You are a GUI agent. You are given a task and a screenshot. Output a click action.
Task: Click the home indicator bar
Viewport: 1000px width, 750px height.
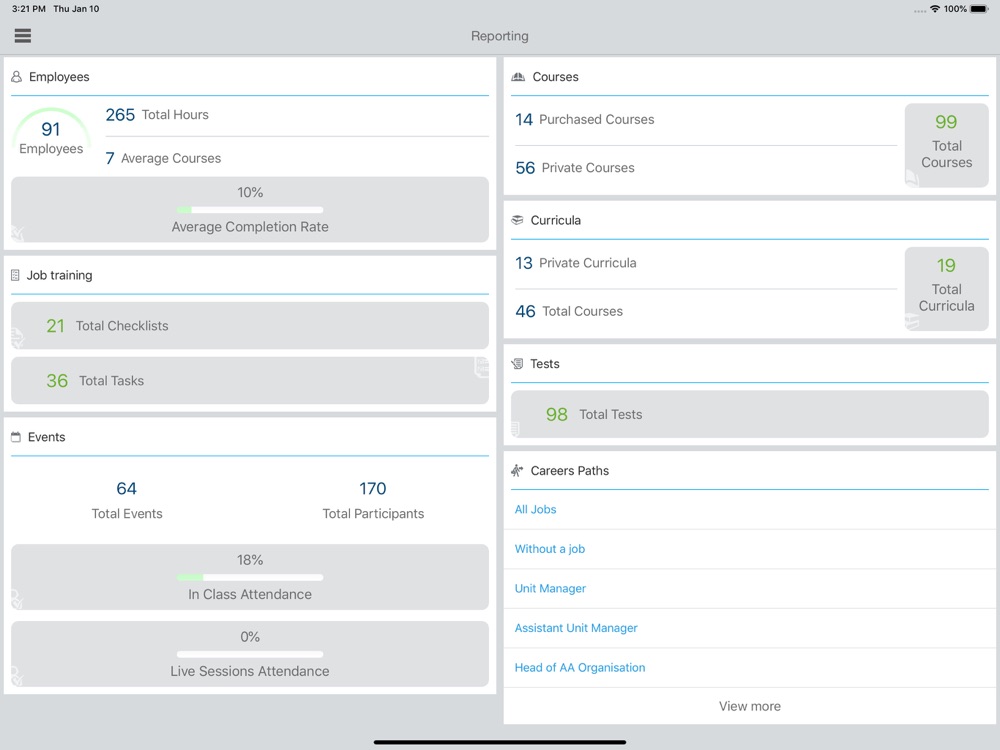click(x=499, y=742)
